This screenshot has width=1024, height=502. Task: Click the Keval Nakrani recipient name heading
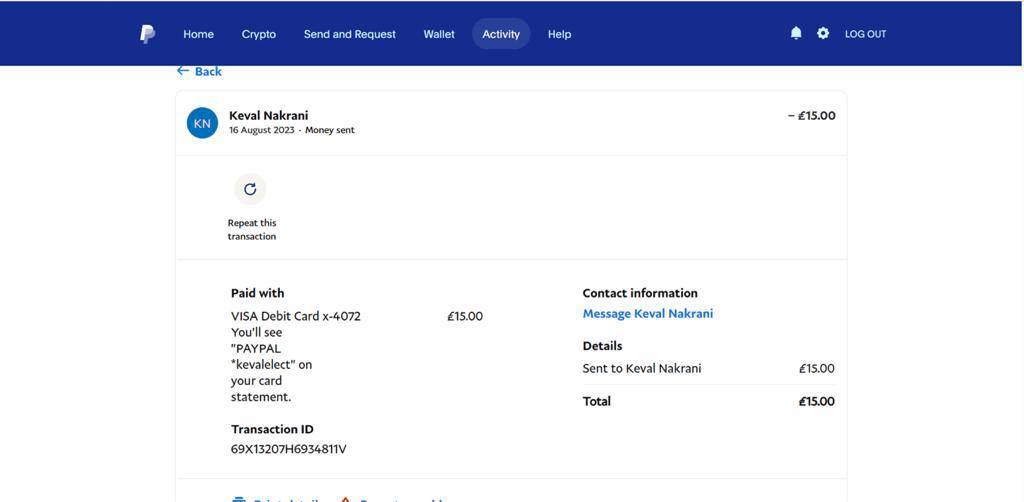coord(268,115)
